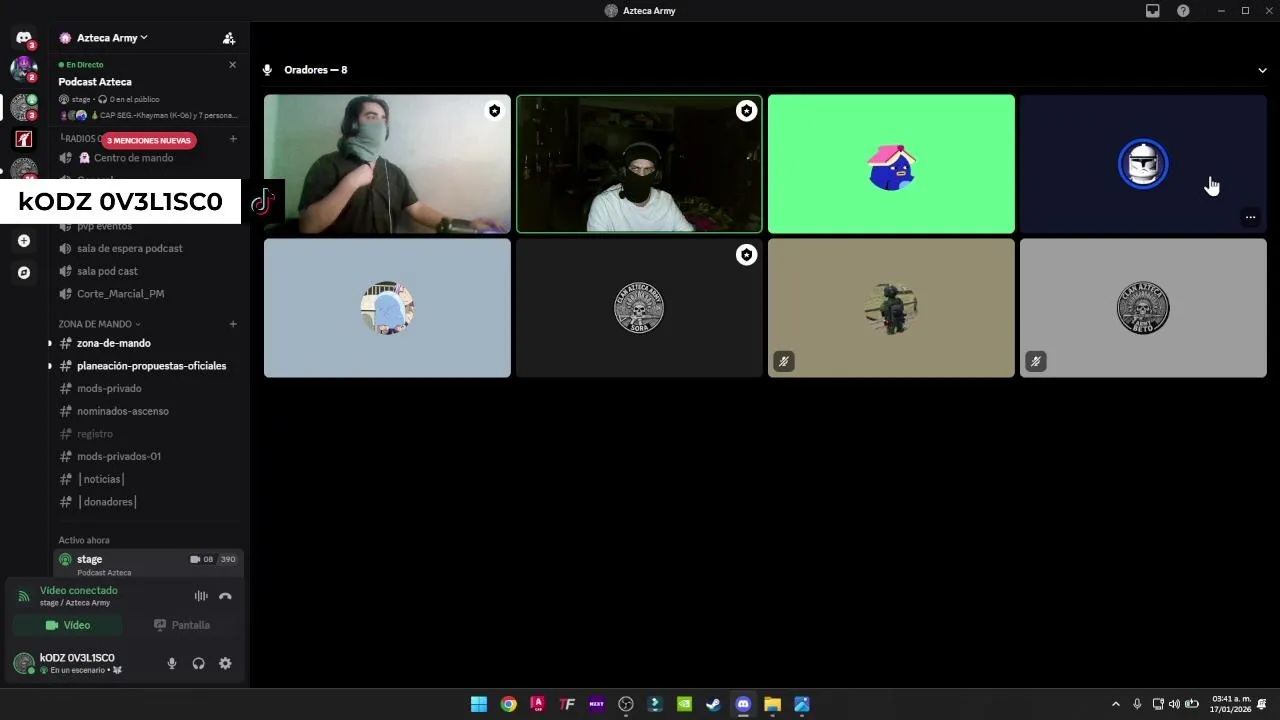
Task: Open Steam from the taskbar
Action: tap(713, 704)
